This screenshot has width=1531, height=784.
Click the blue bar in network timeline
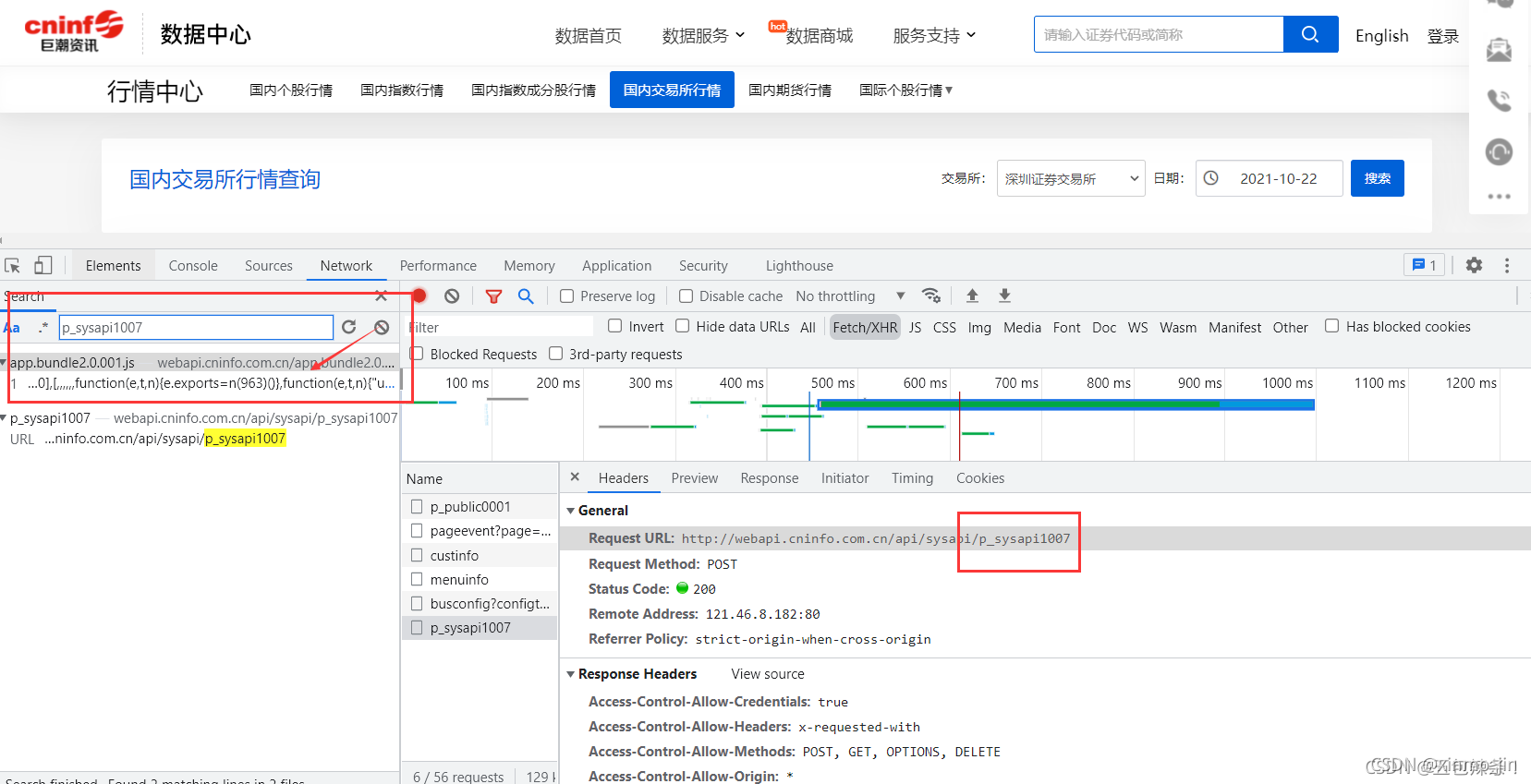[1066, 404]
